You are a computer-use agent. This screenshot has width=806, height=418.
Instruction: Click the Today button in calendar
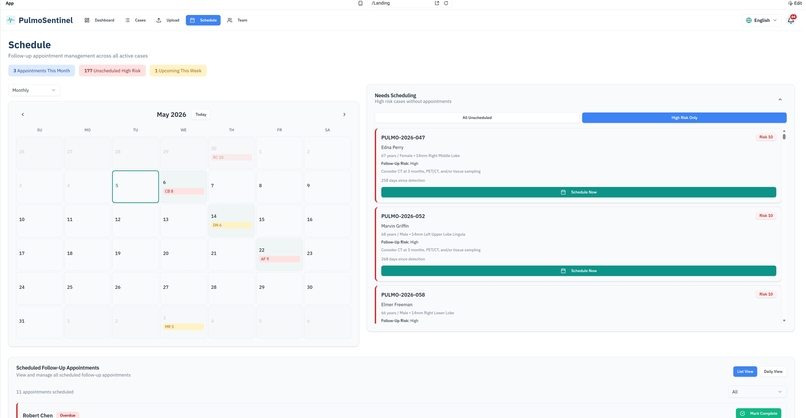(201, 114)
